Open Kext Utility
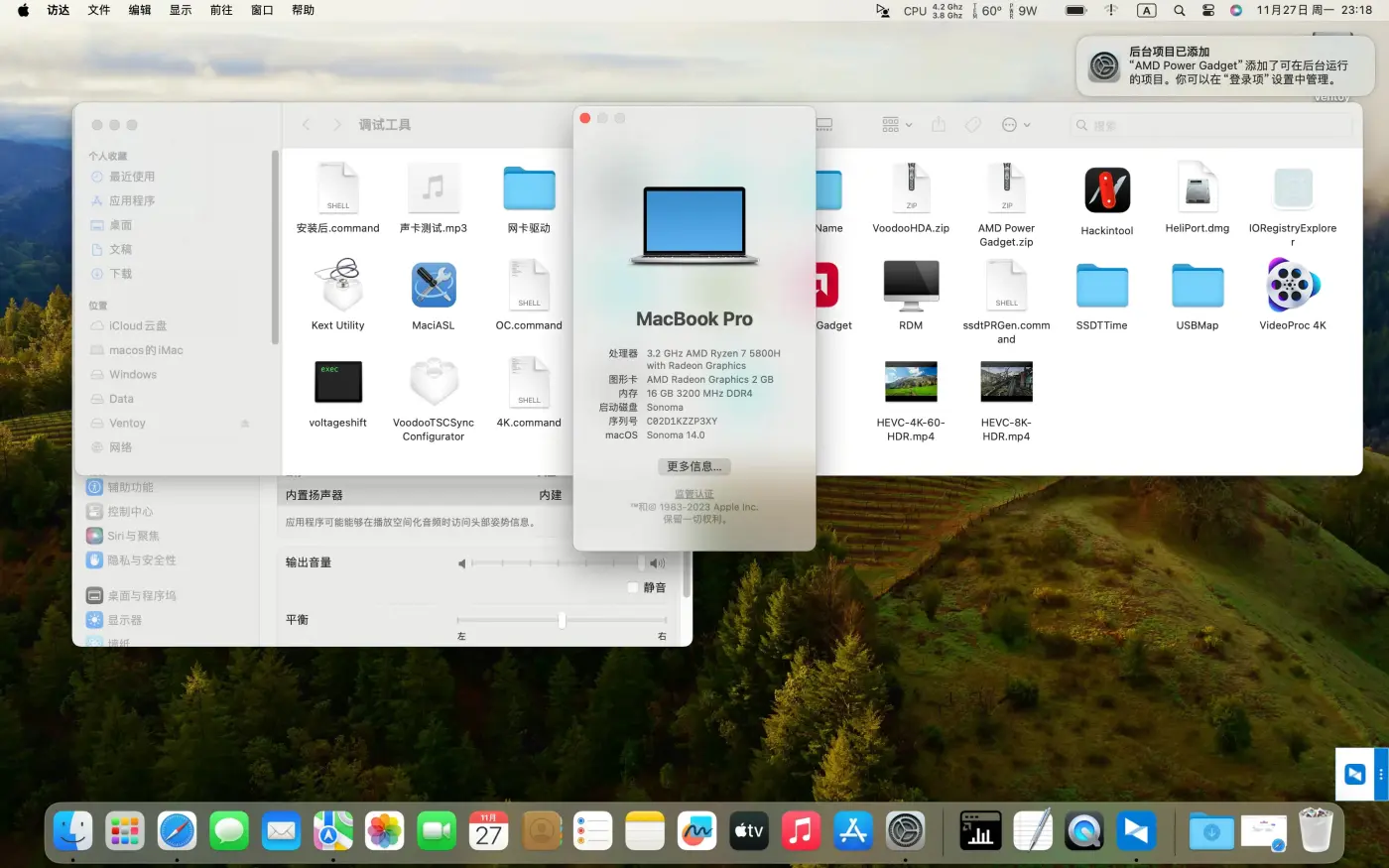1389x868 pixels. 338,288
